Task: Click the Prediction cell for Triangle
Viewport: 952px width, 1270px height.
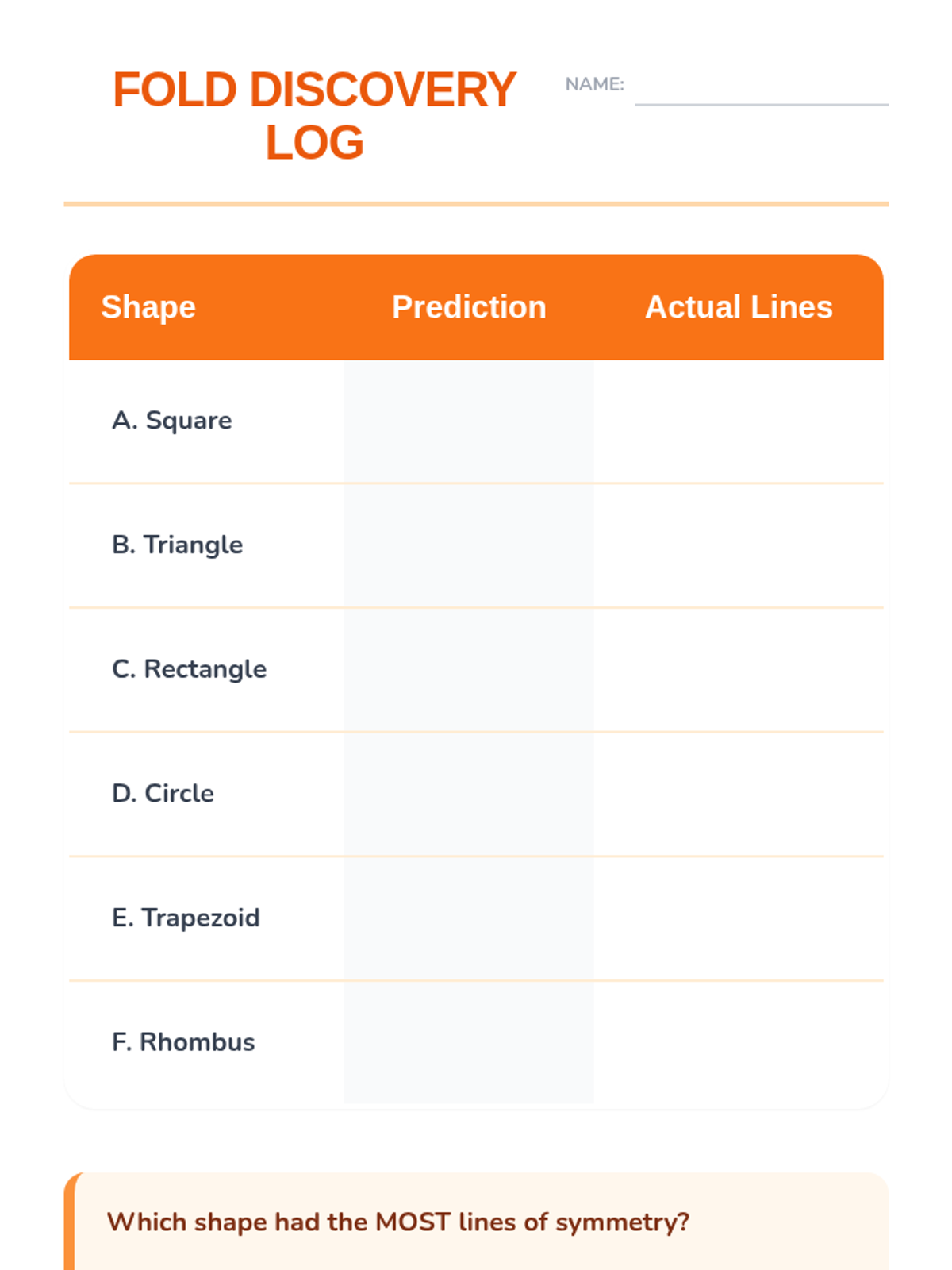Action: click(469, 546)
